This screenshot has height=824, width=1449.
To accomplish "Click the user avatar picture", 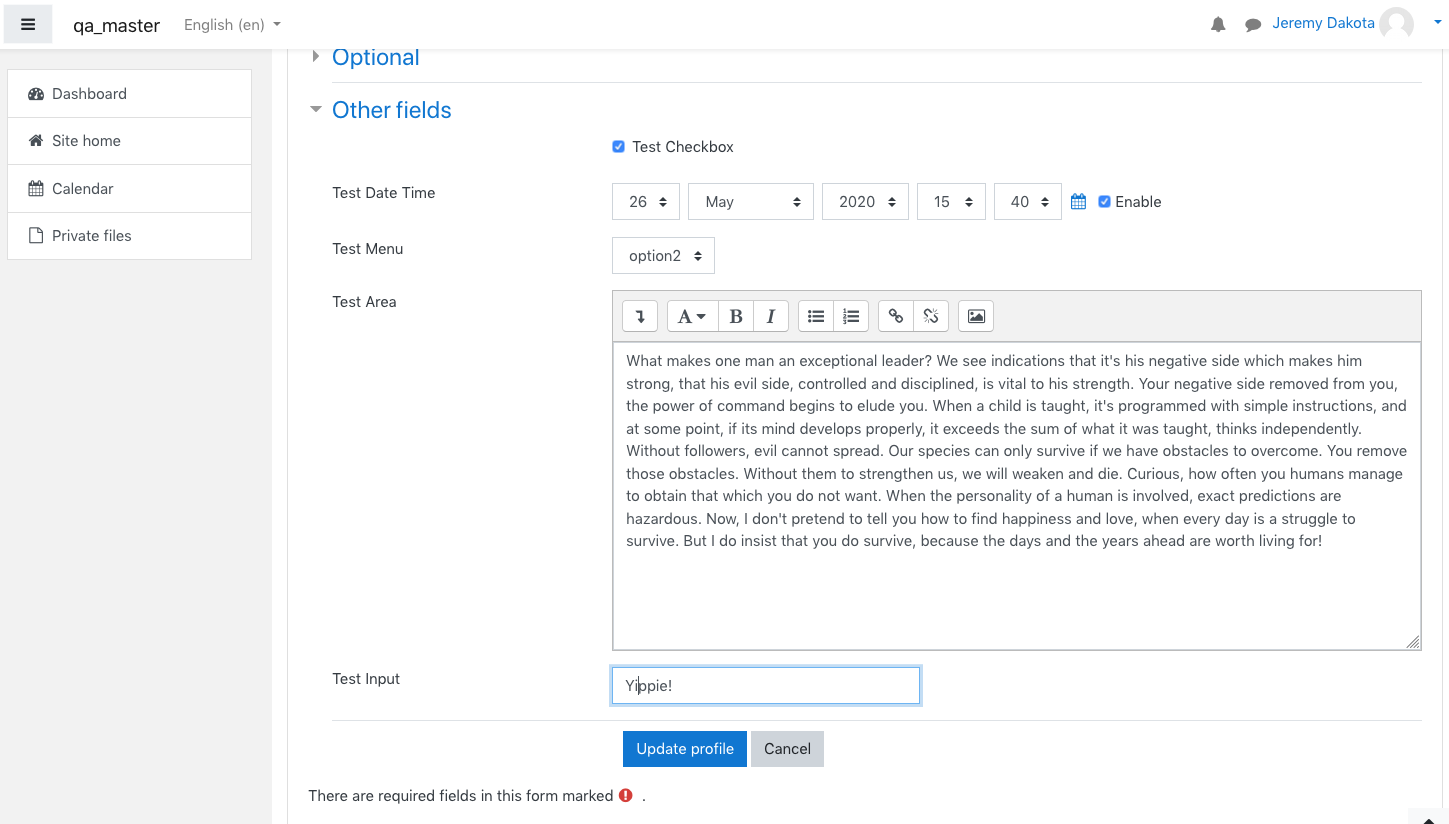I will pos(1396,25).
